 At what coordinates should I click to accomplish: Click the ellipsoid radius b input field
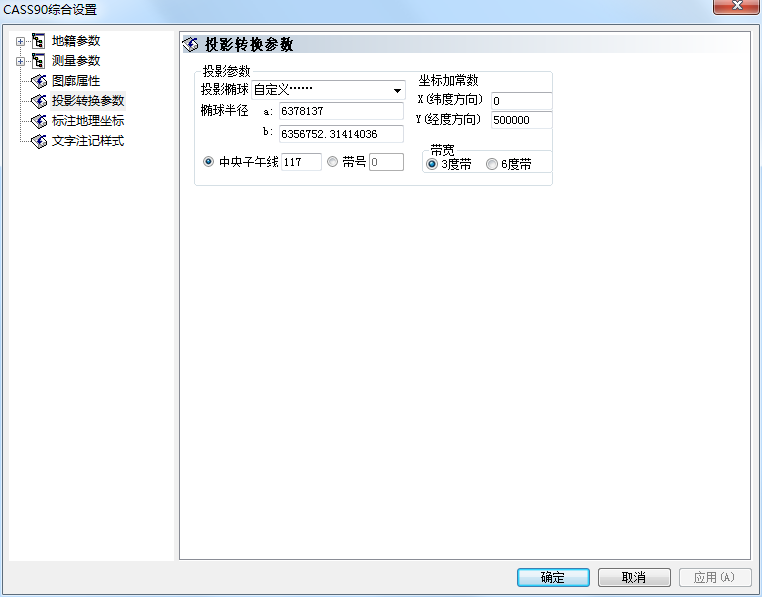tap(341, 134)
